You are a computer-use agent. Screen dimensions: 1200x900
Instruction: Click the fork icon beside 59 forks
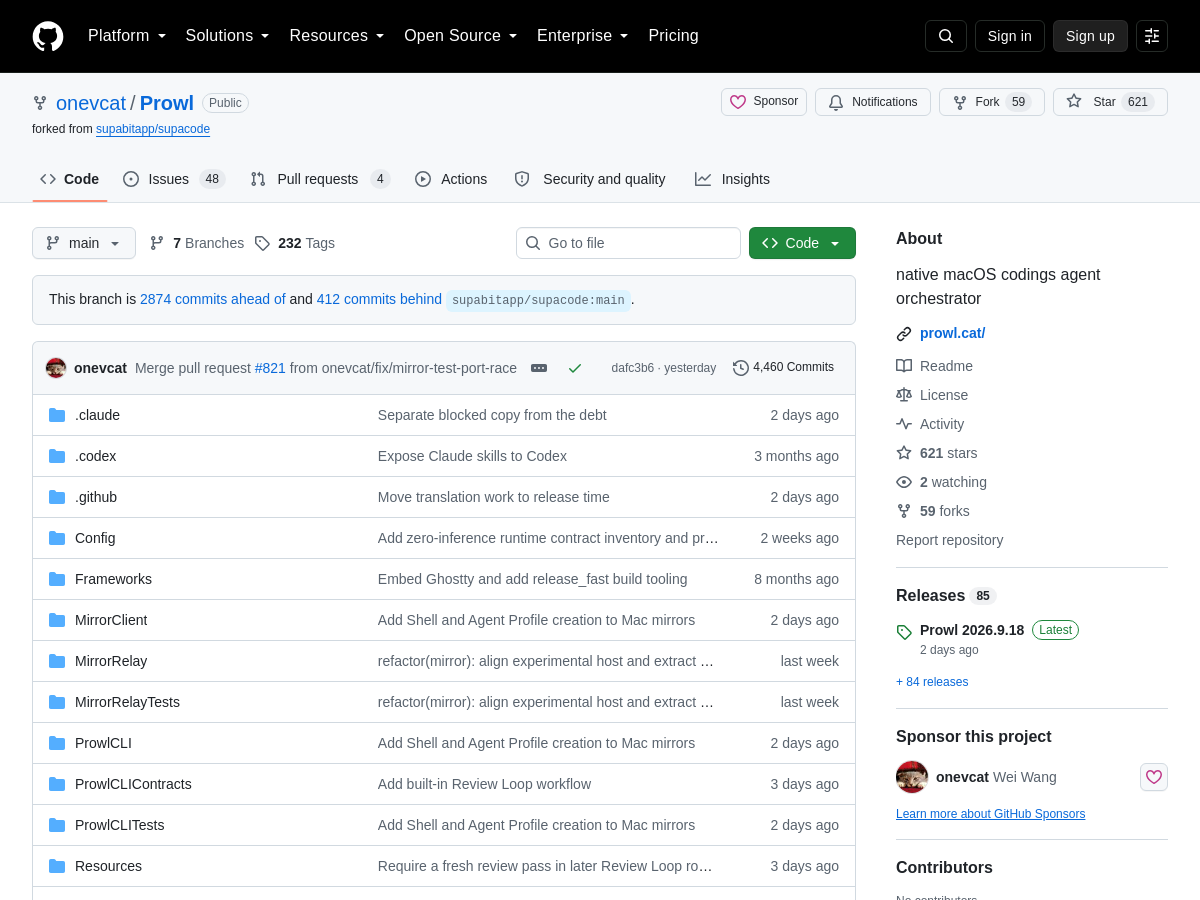click(x=904, y=511)
